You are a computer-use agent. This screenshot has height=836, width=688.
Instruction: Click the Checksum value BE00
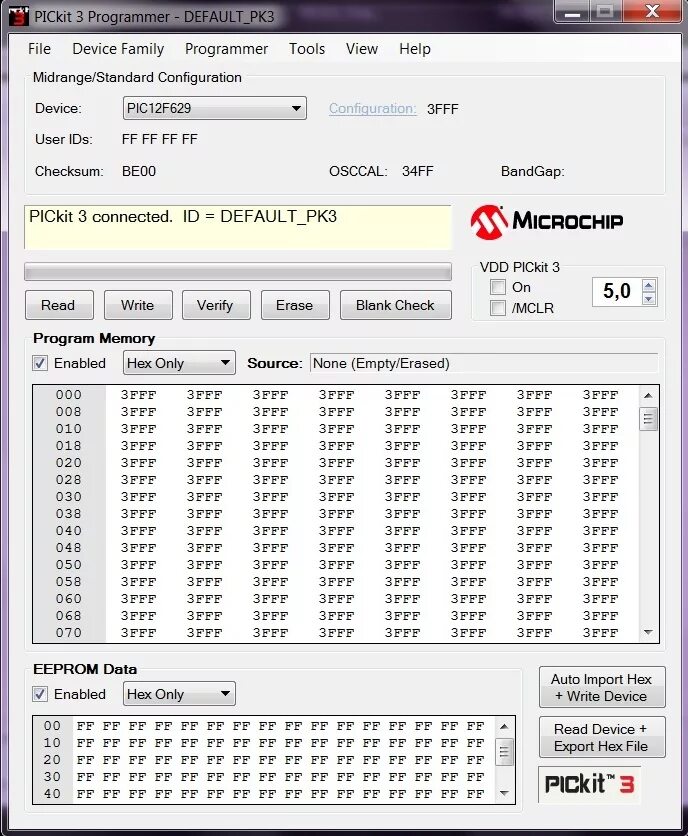click(139, 171)
